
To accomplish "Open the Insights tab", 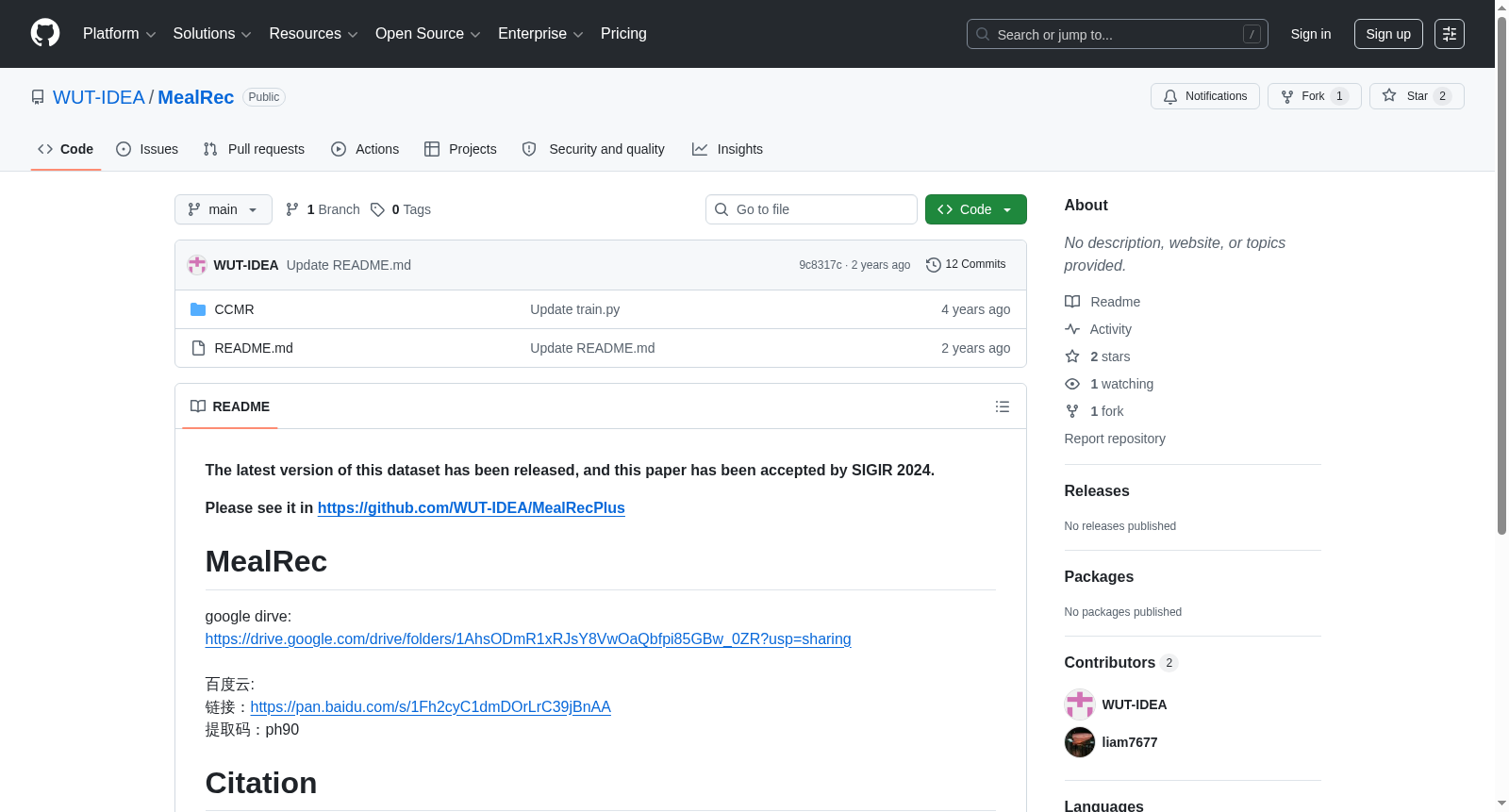I will coord(727,149).
